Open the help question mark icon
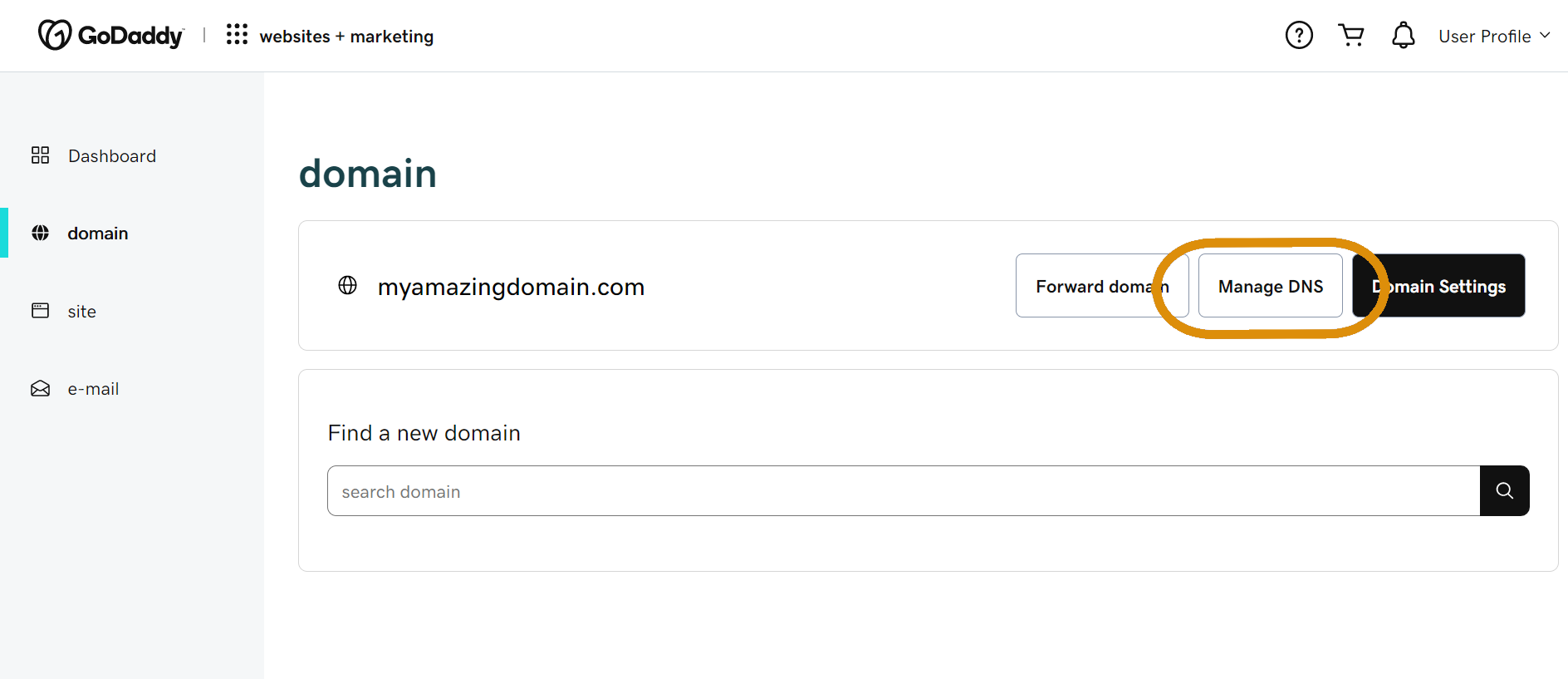The width and height of the screenshot is (1568, 679). 1299,35
